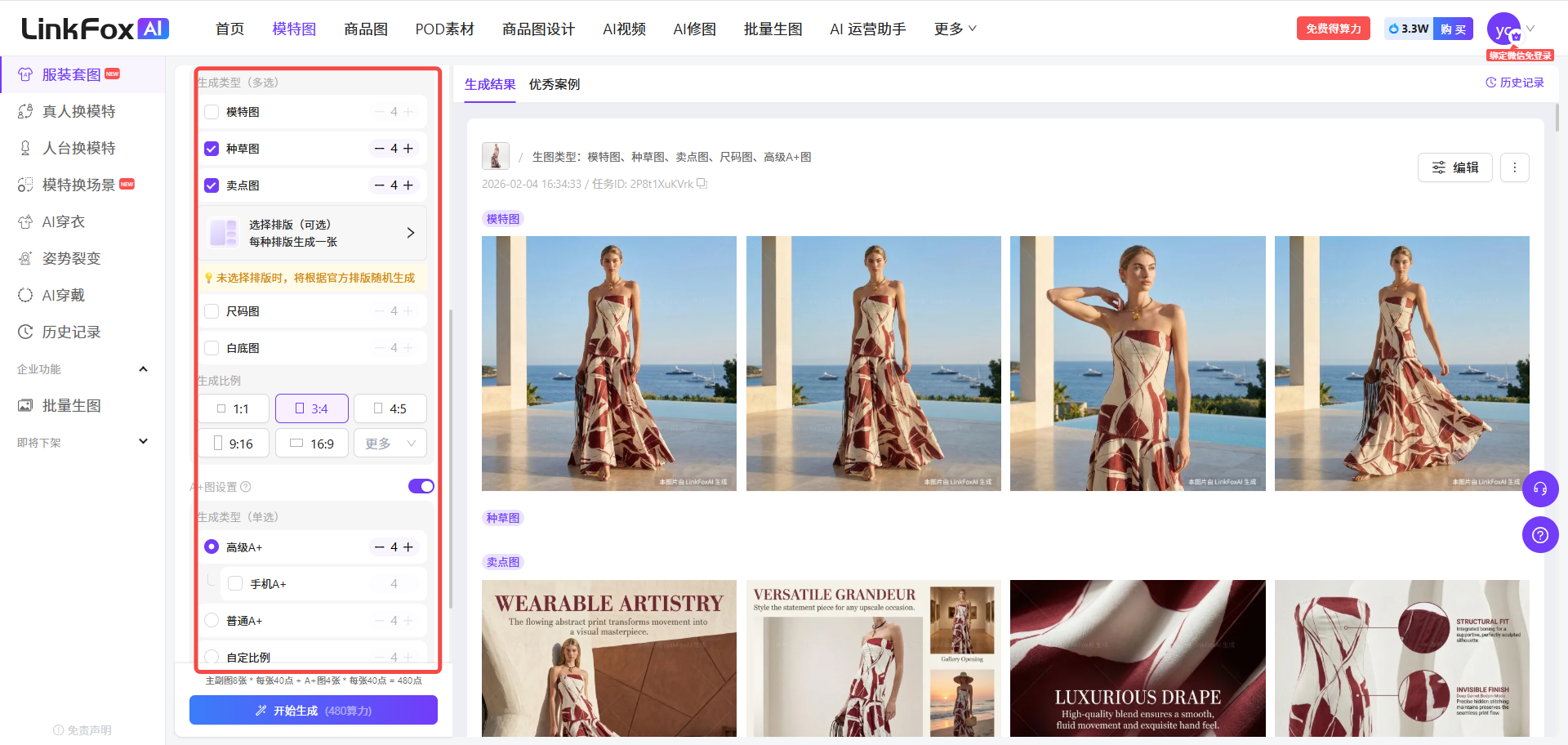The width and height of the screenshot is (1568, 745).
Task: Open the three-dot more options menu
Action: pos(1514,167)
